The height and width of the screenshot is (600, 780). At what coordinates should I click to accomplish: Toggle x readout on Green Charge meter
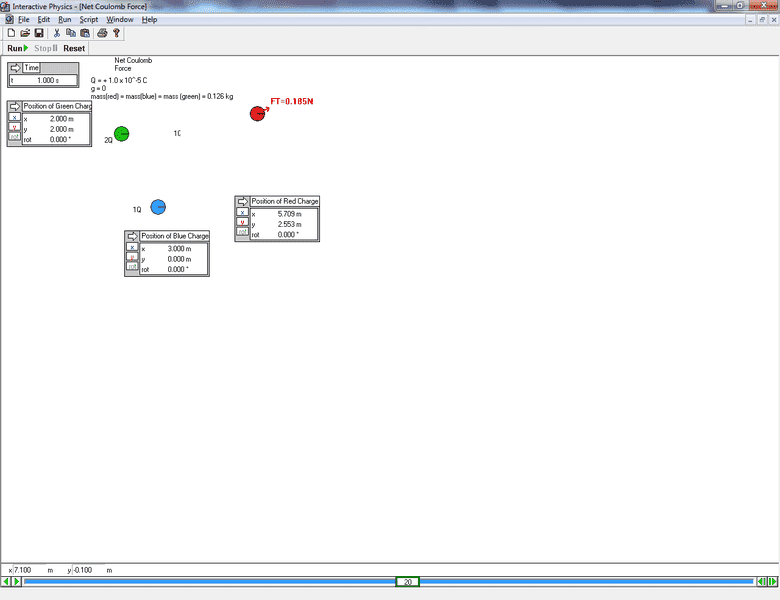(x=14, y=117)
